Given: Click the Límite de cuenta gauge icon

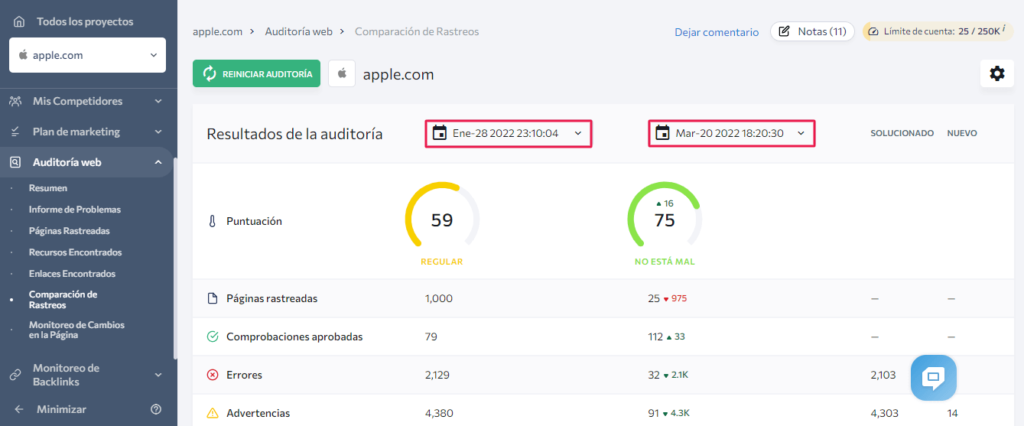Looking at the screenshot, I should pos(873,31).
